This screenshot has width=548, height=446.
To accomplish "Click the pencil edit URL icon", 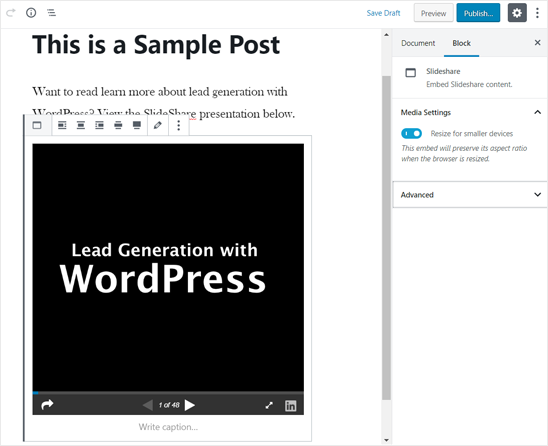I will [x=158, y=125].
